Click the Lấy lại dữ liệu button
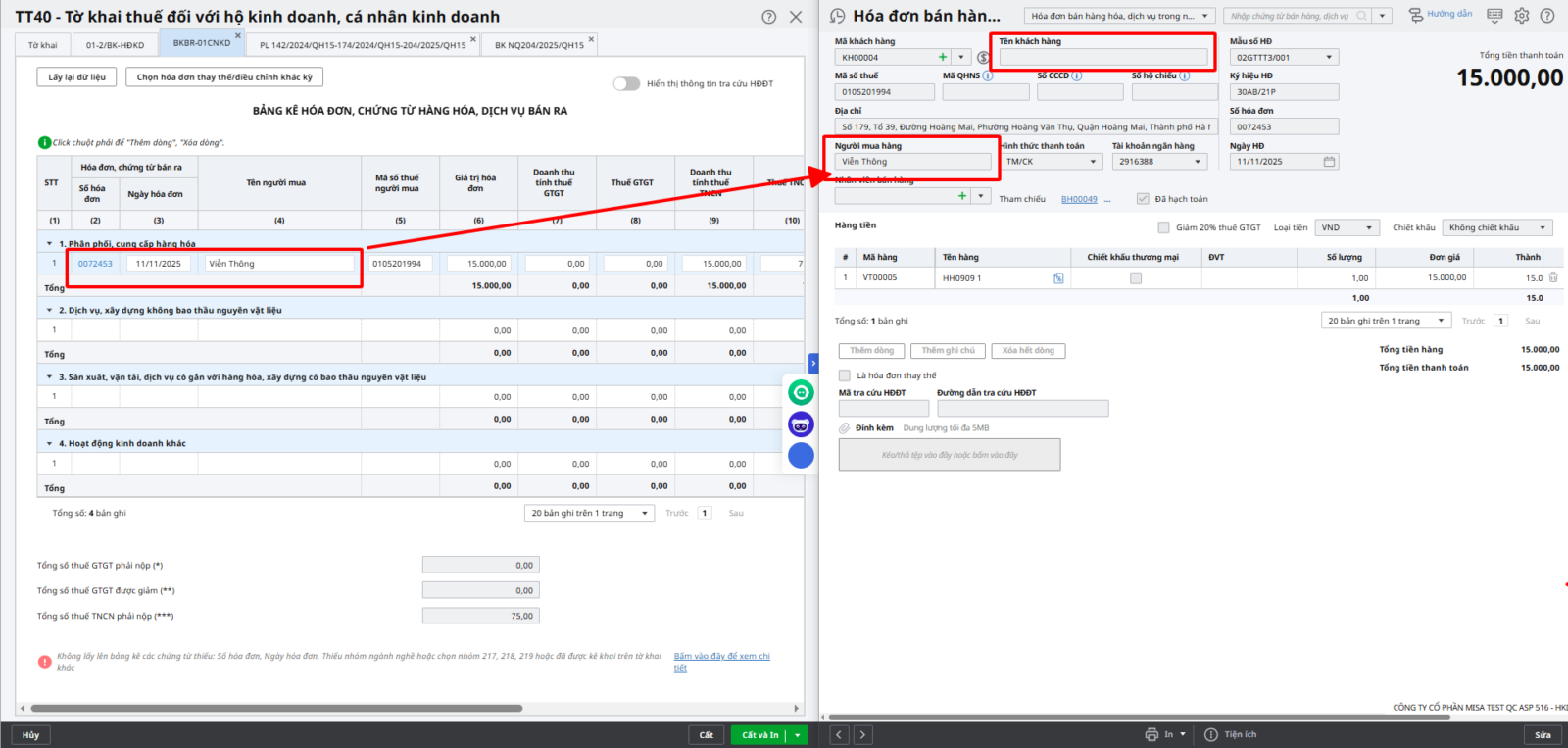The height and width of the screenshot is (748, 1568). tap(77, 77)
